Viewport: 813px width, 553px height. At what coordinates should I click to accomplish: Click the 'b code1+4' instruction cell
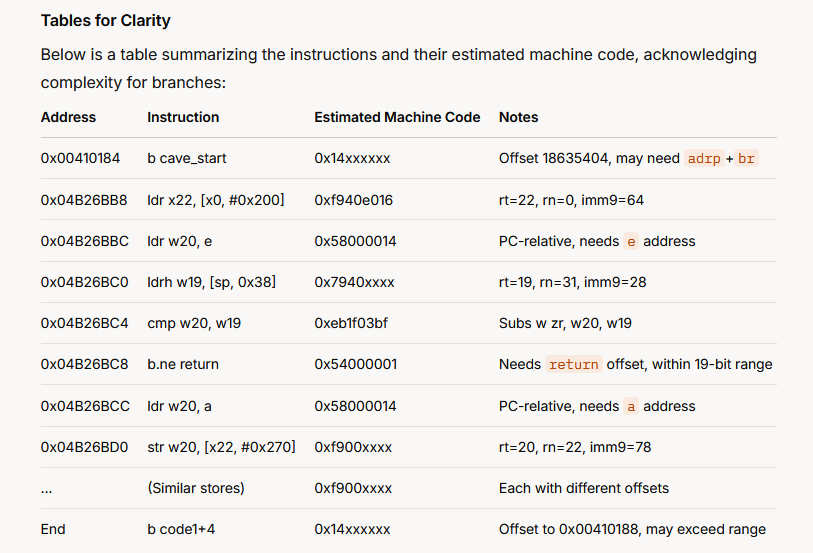coord(181,529)
